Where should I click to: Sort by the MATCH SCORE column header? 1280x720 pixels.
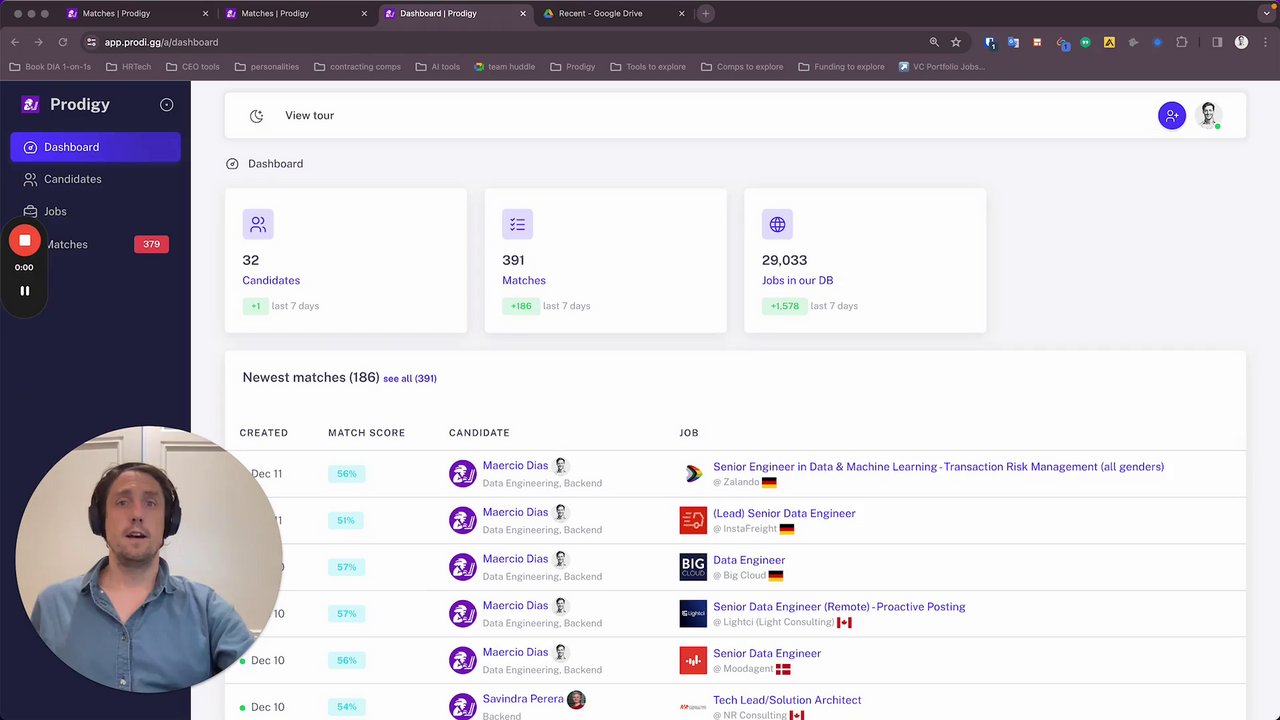coord(366,433)
